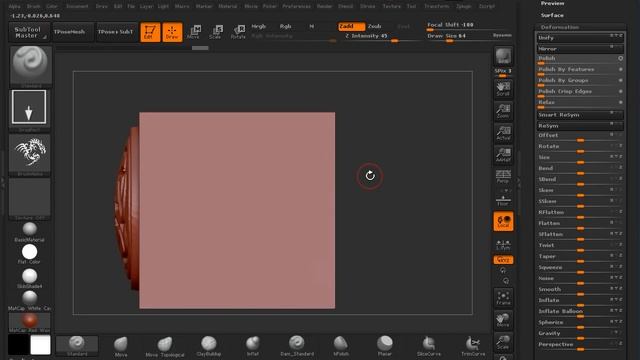Select the BasicMaterial sphere

29,232
